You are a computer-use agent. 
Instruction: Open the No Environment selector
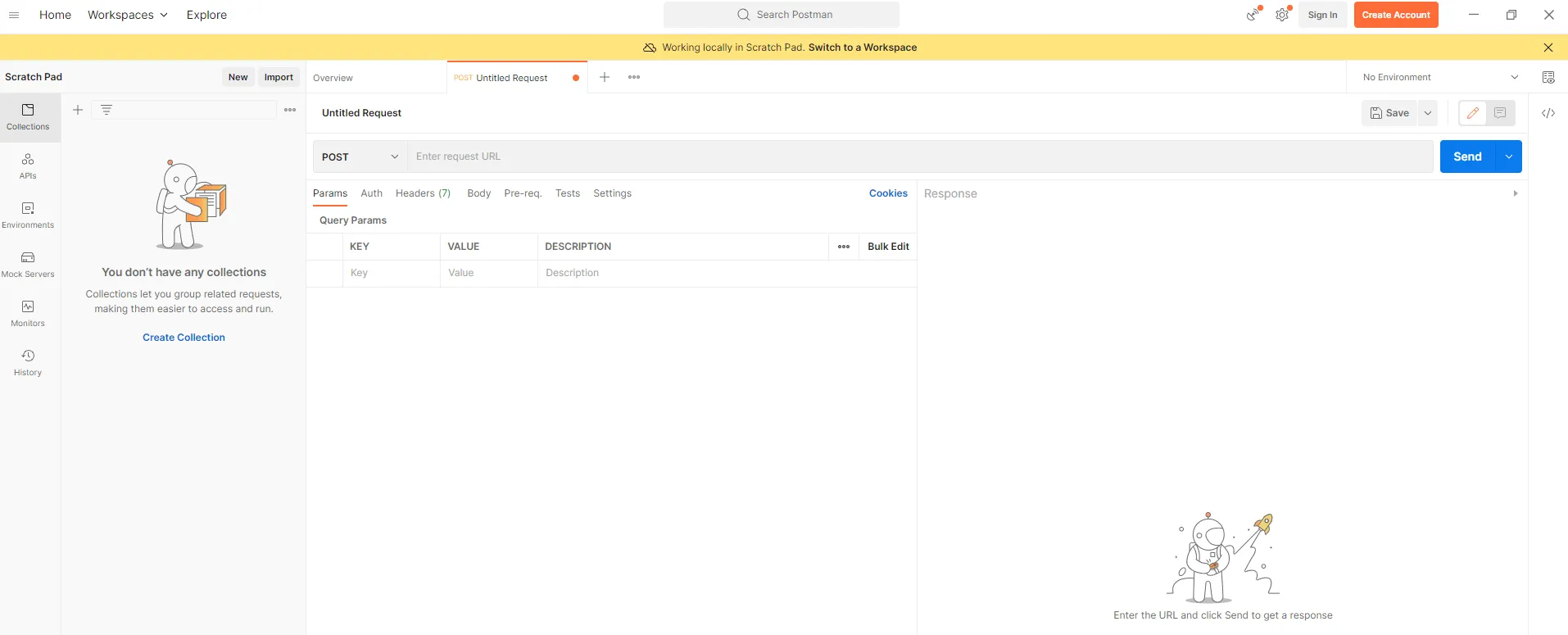pos(1440,77)
